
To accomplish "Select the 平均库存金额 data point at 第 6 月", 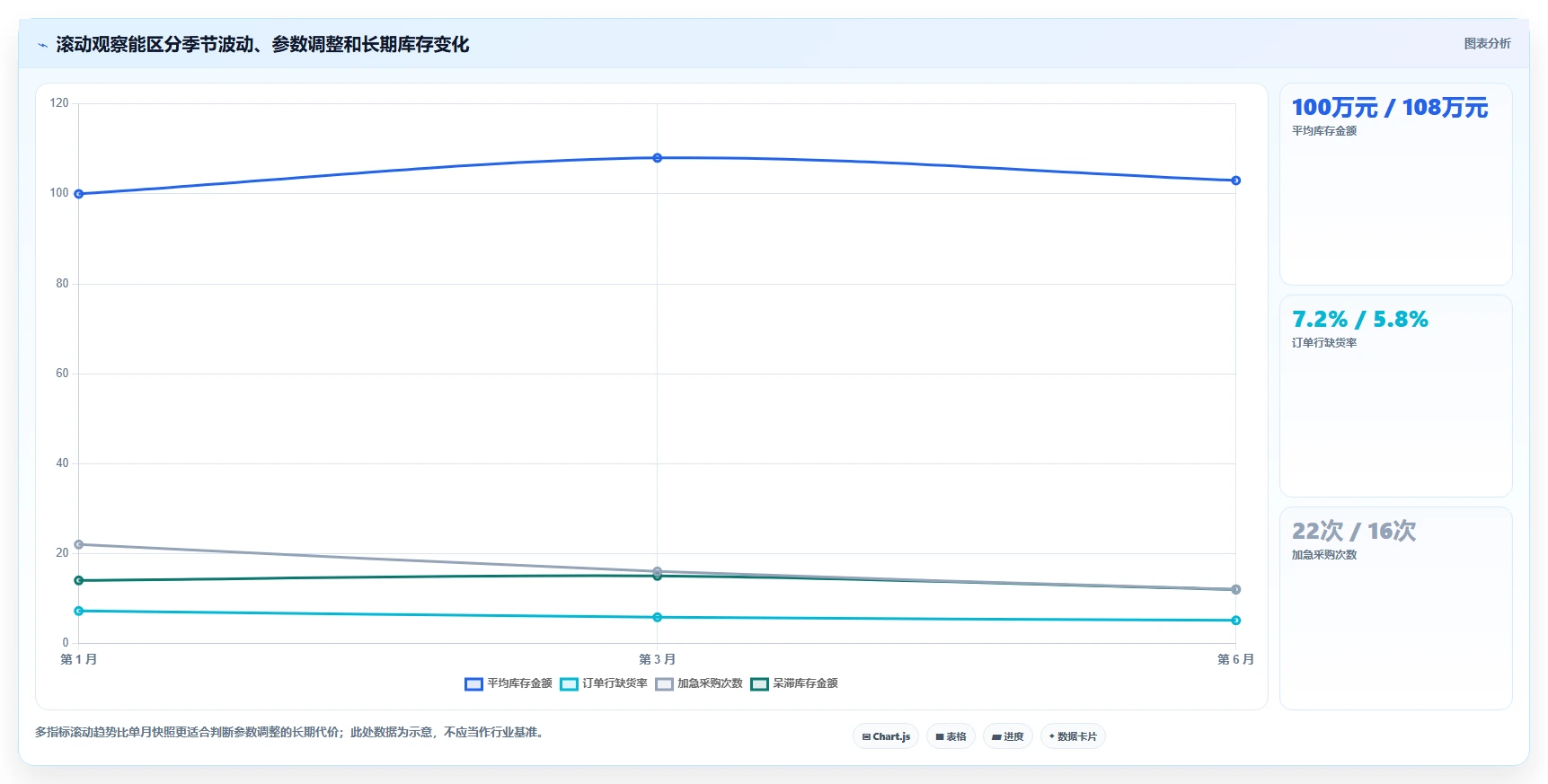I will [x=1236, y=181].
